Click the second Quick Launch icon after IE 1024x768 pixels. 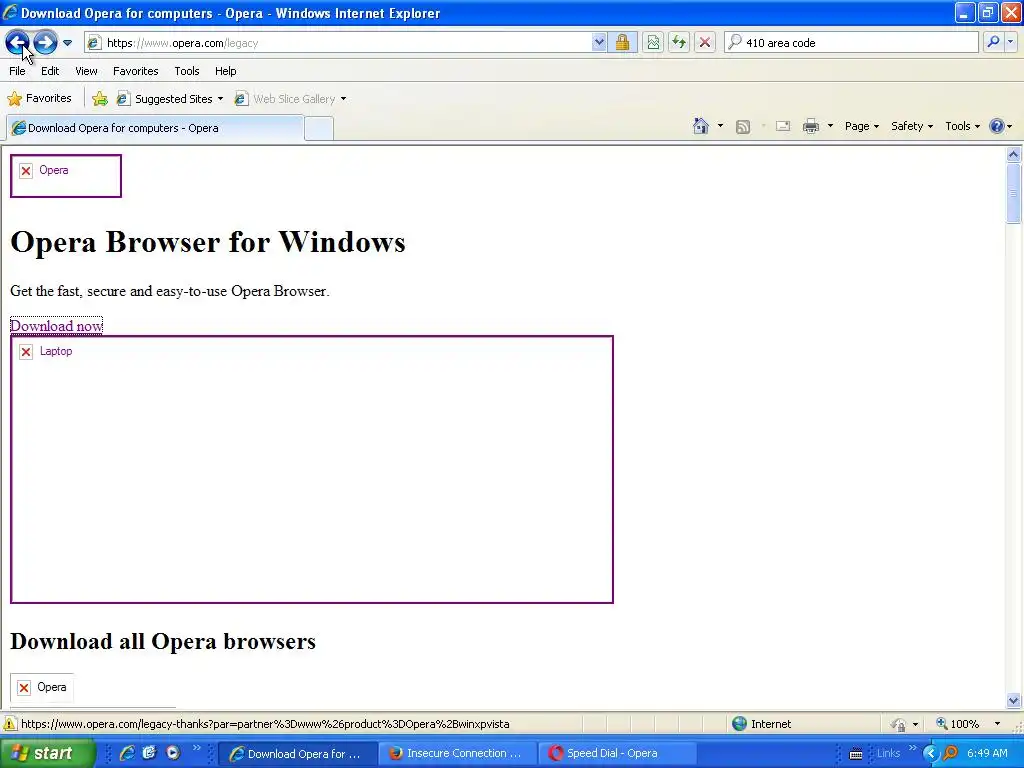150,753
